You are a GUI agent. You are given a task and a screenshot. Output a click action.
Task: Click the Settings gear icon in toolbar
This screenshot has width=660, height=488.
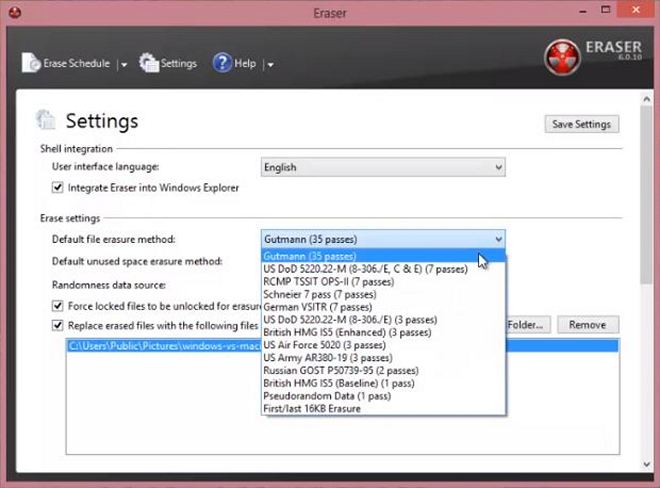[x=149, y=63]
